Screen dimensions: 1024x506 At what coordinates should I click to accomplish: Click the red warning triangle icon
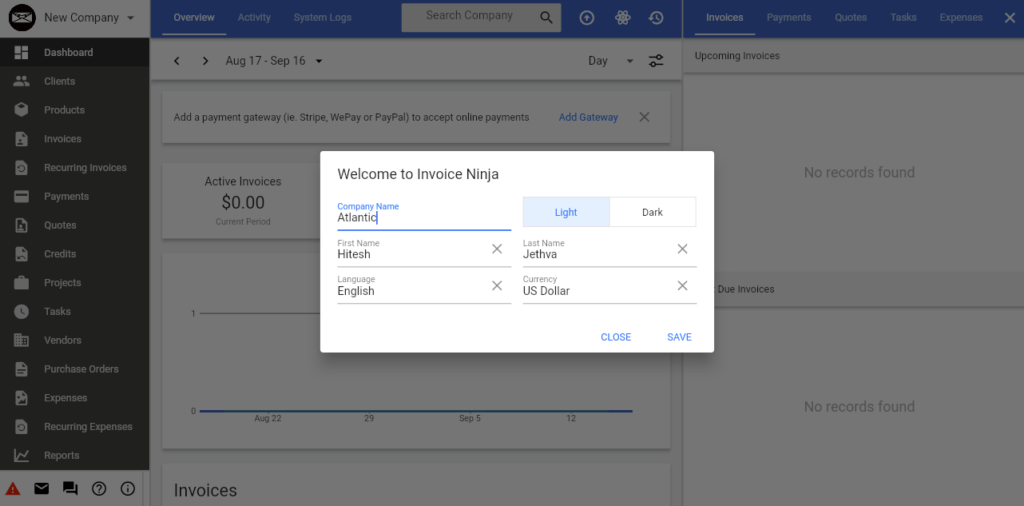pos(13,488)
